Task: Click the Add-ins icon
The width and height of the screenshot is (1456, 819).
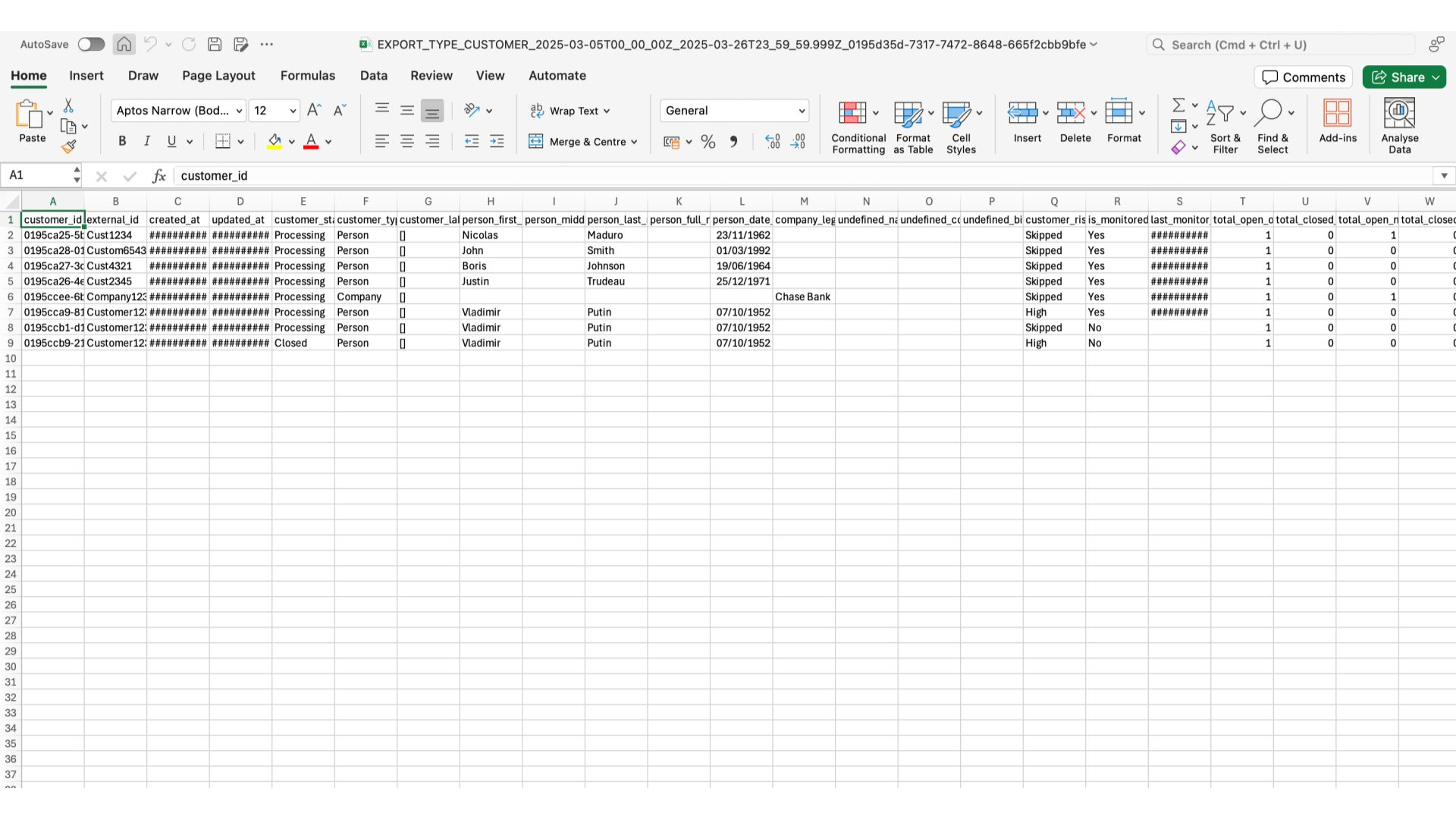Action: click(x=1337, y=121)
